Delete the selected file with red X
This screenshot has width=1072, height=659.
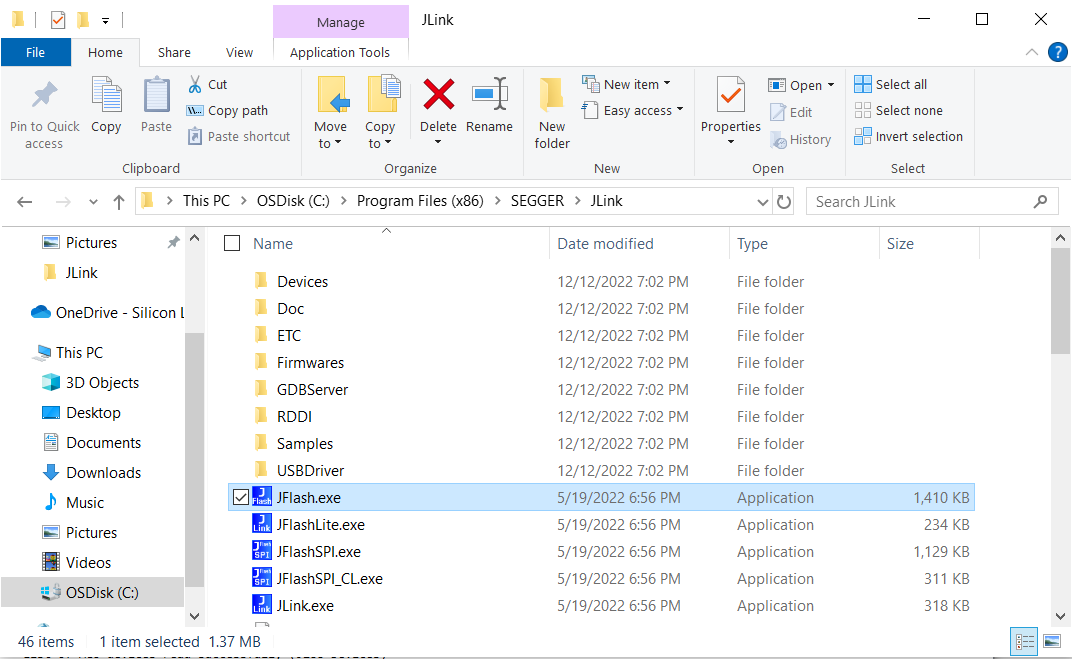click(438, 94)
